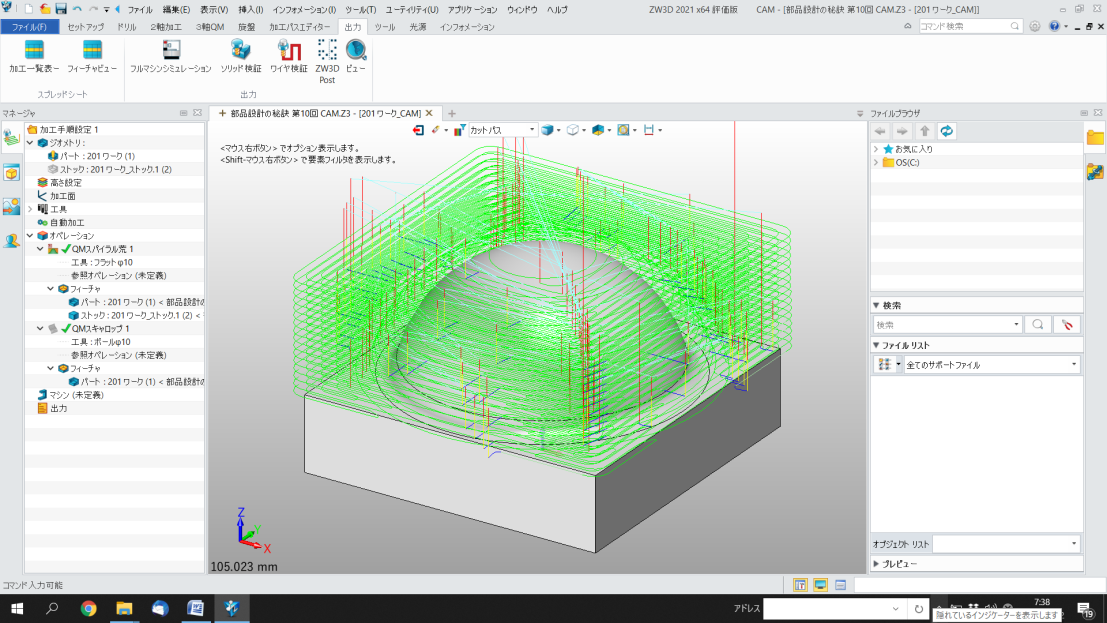Select 工具：フラットφ10 tree row
Image resolution: width=1107 pixels, height=623 pixels.
101,262
